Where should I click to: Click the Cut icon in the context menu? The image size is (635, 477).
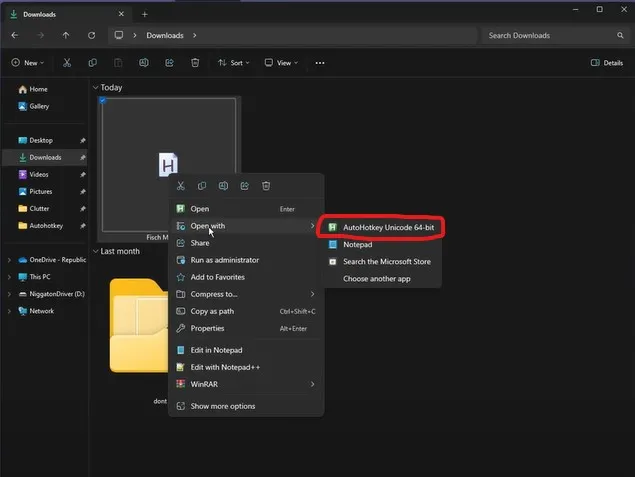181,186
